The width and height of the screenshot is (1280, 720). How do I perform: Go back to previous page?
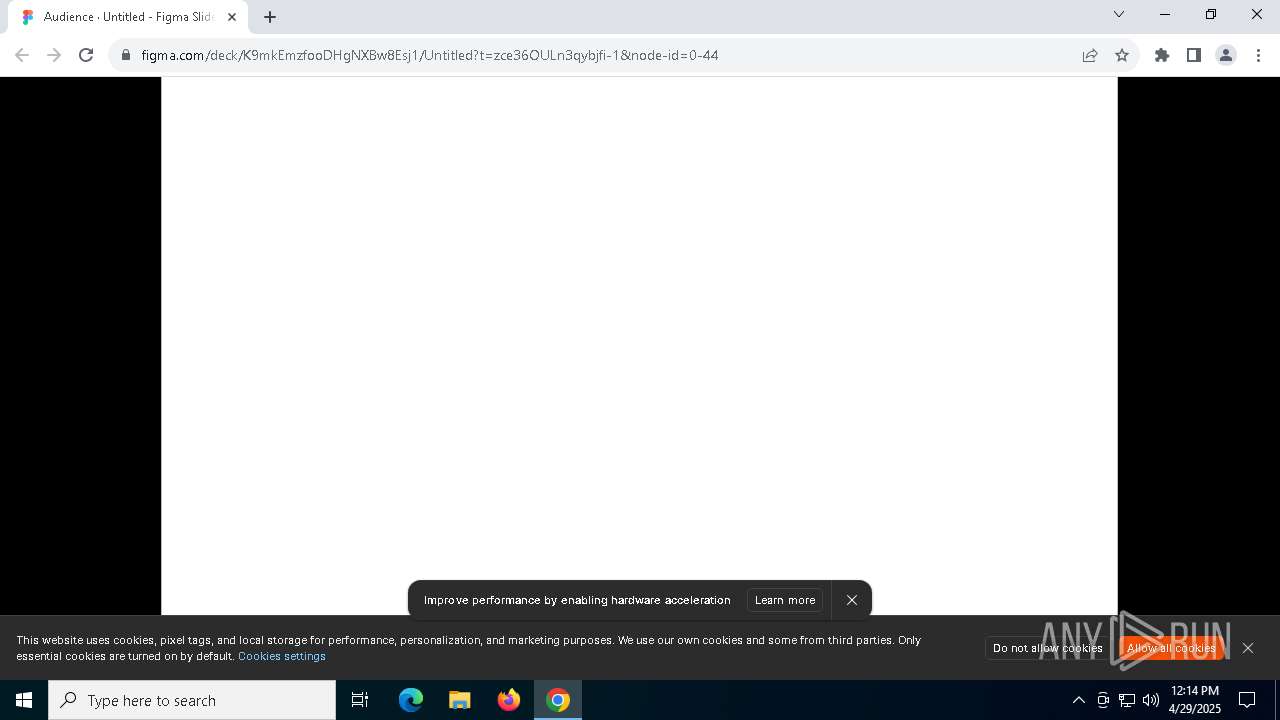pyautogui.click(x=22, y=55)
